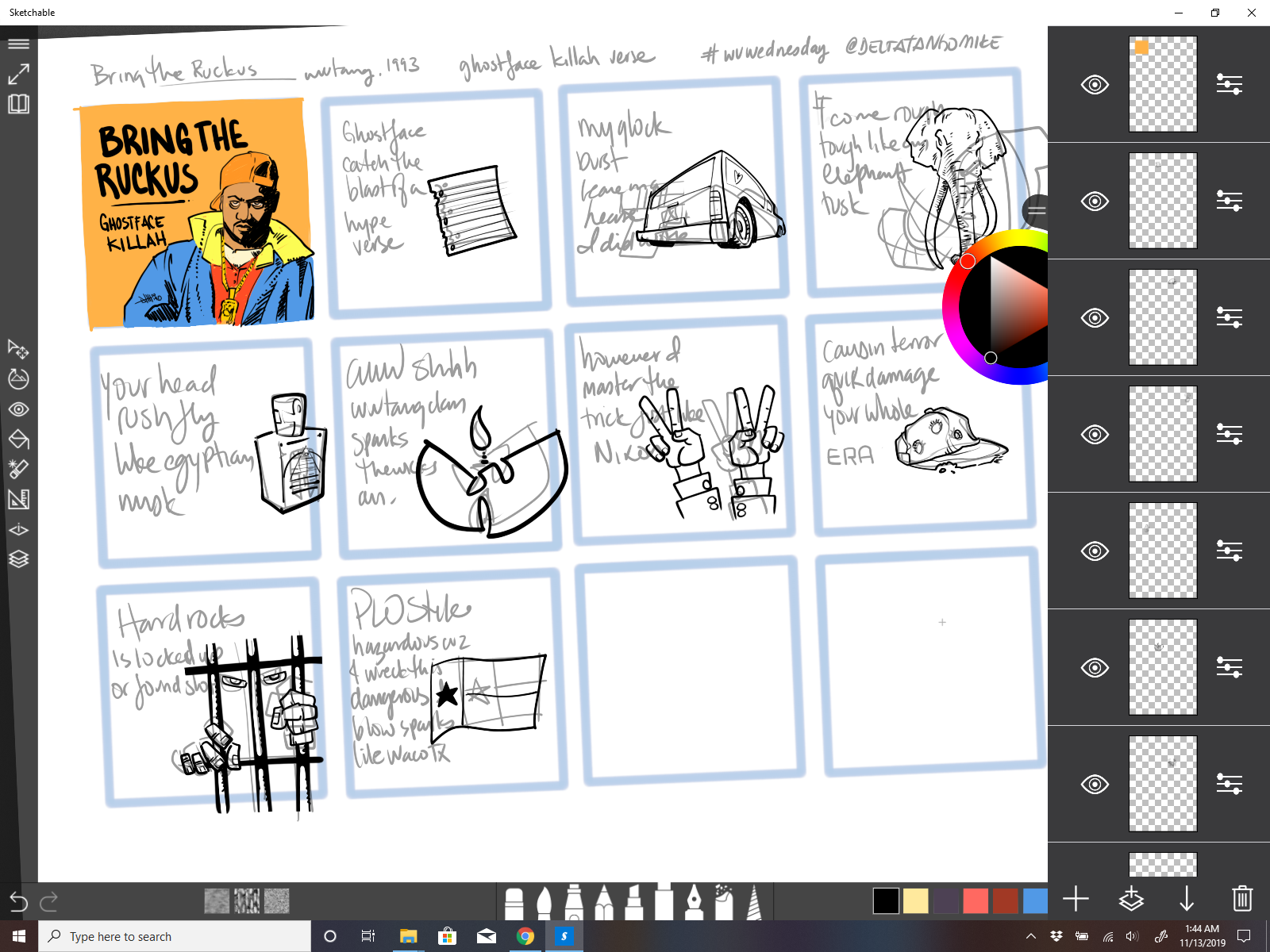Open the hamburger menu
The width and height of the screenshot is (1270, 952).
18,44
